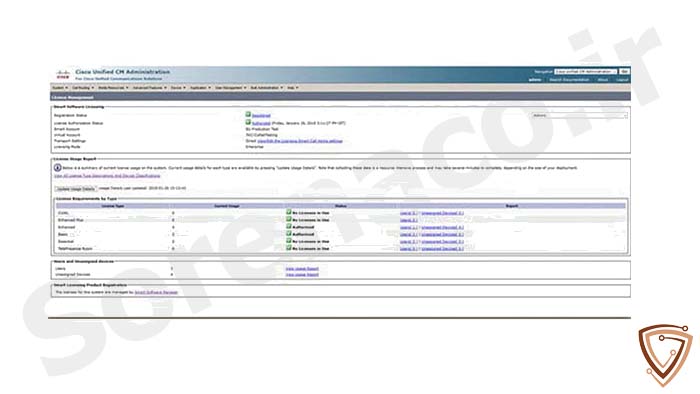Image resolution: width=700 pixels, height=394 pixels.
Task: Click the green status icon in Enhanced row
Action: point(289,226)
